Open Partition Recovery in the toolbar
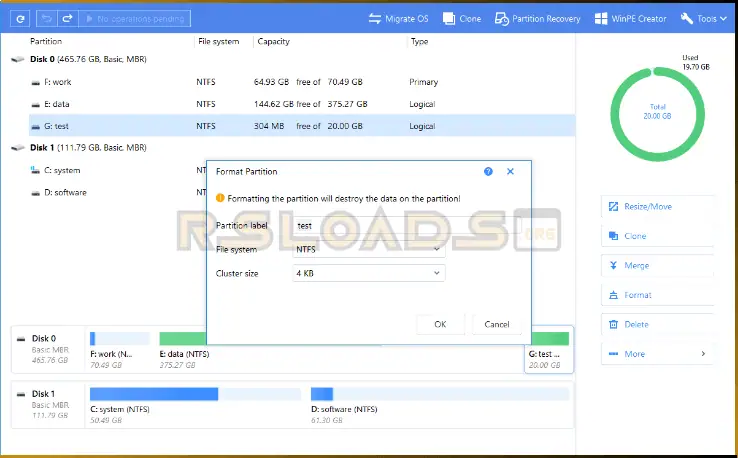Screen dimensions: 738x458 click(x=537, y=19)
